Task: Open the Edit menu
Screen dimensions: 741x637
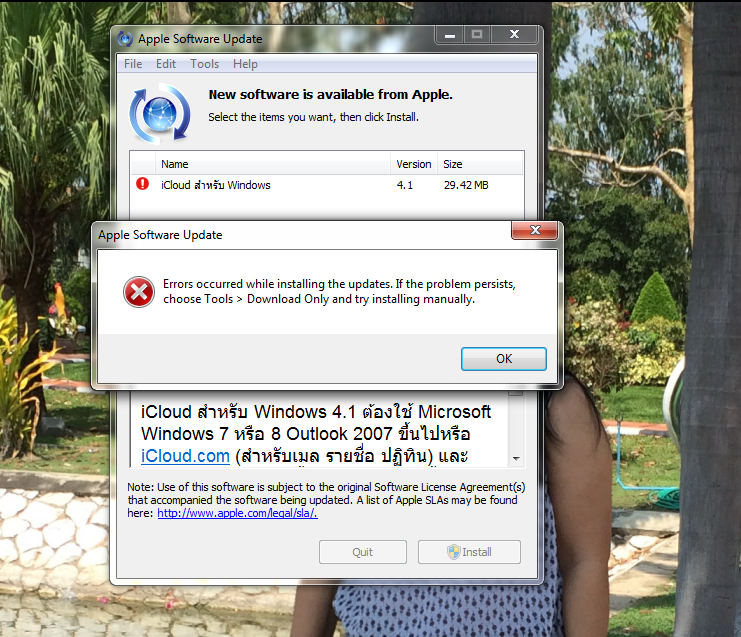Action: 166,64
